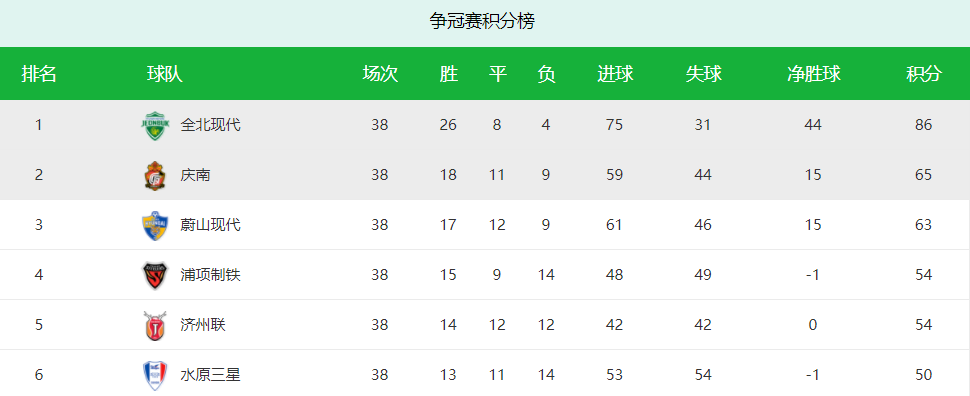Click the 水原三星 team crest

coord(155,376)
